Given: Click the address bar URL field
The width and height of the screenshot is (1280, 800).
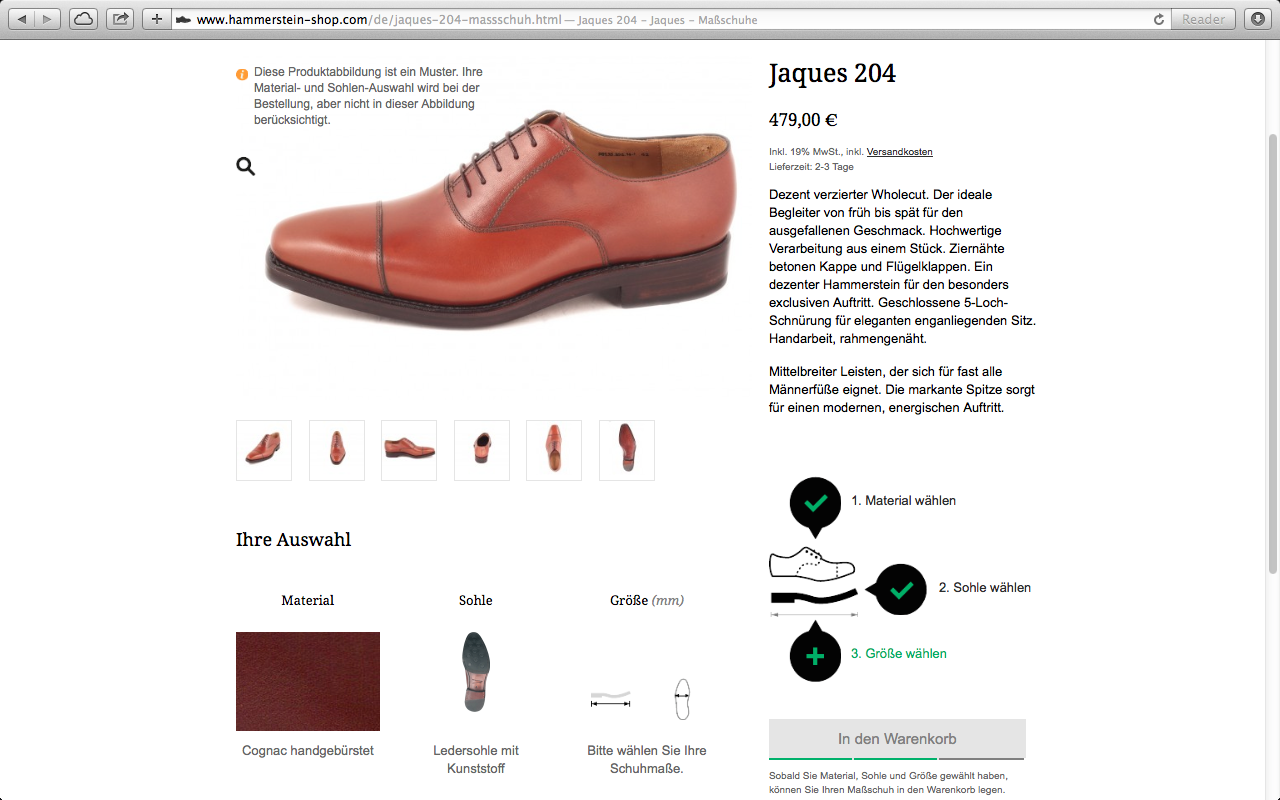Looking at the screenshot, I should (x=660, y=19).
